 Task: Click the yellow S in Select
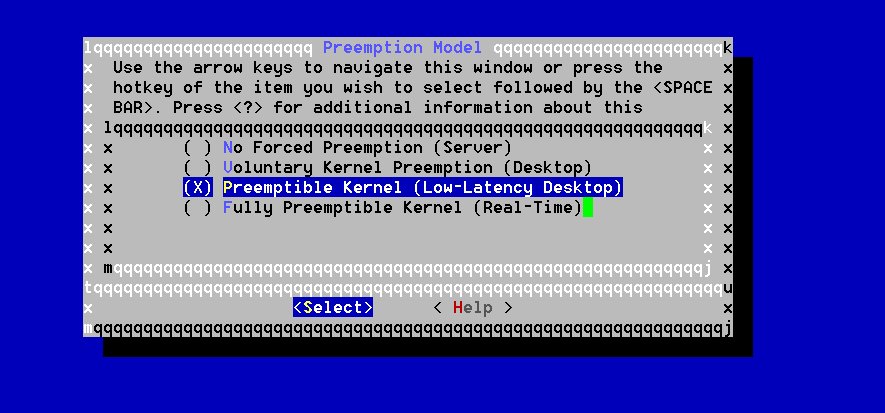tap(308, 307)
